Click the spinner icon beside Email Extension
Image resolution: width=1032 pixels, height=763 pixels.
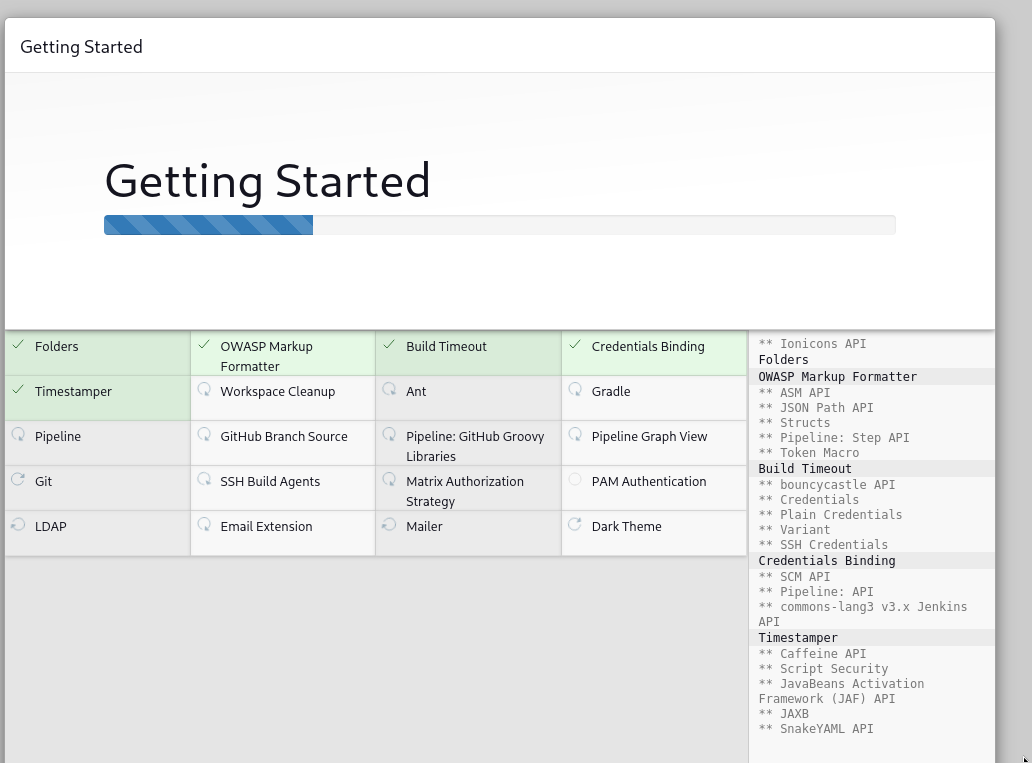pyautogui.click(x=204, y=525)
